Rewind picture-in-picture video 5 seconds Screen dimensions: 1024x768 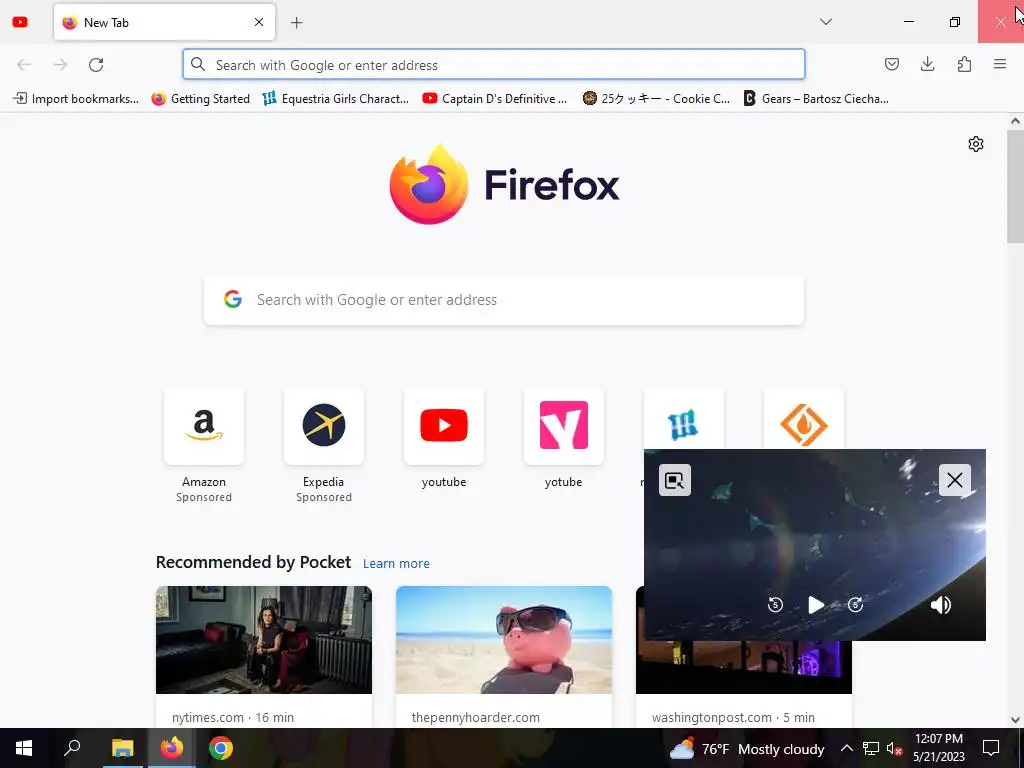(x=775, y=605)
